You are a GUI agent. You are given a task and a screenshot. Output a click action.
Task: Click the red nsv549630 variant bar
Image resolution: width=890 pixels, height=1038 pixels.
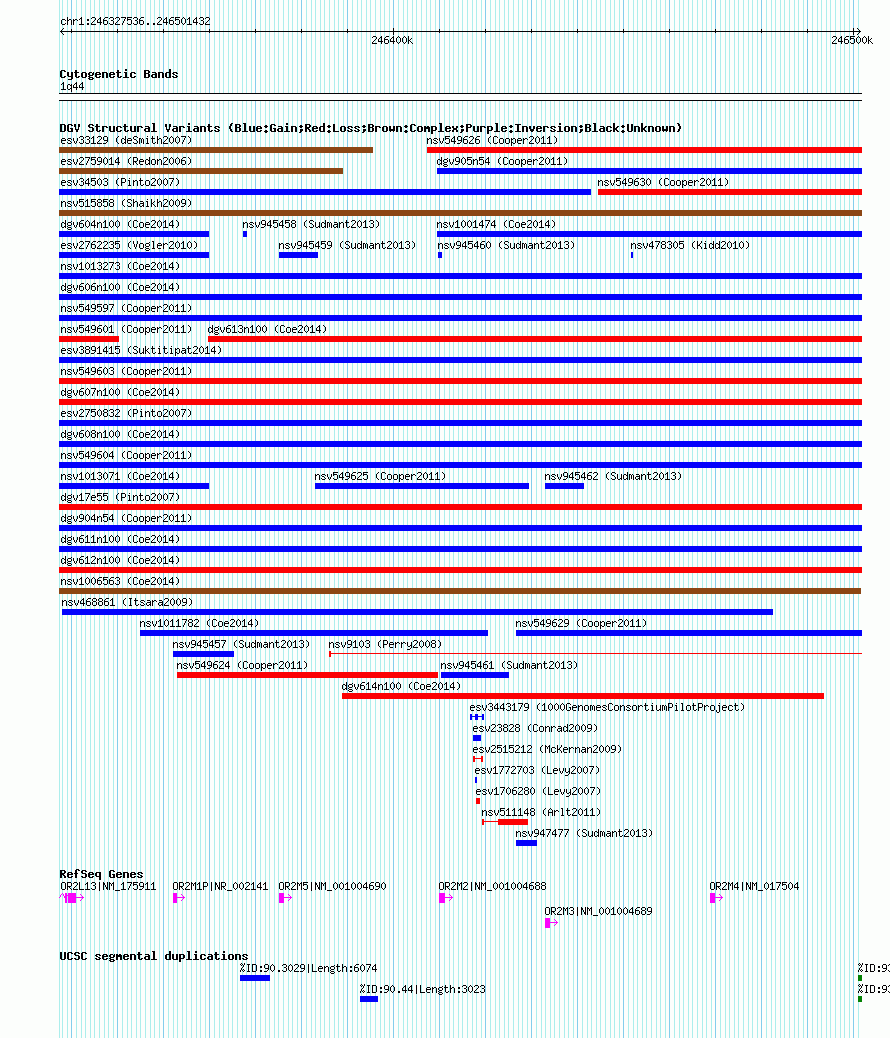(x=730, y=192)
